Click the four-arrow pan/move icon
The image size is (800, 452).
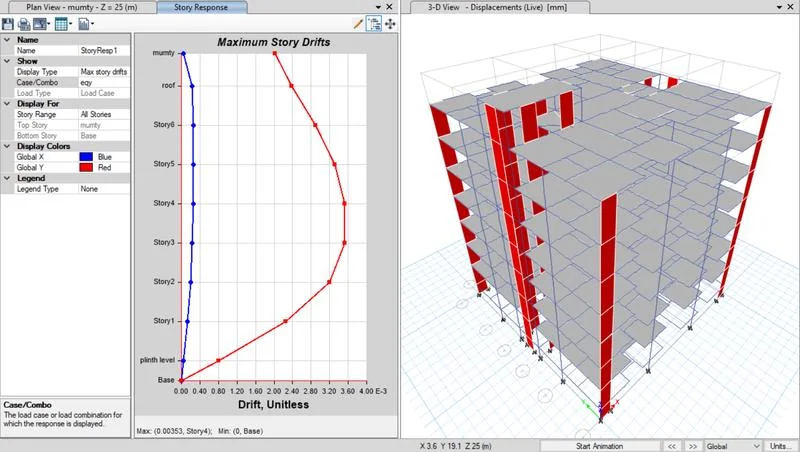point(390,24)
